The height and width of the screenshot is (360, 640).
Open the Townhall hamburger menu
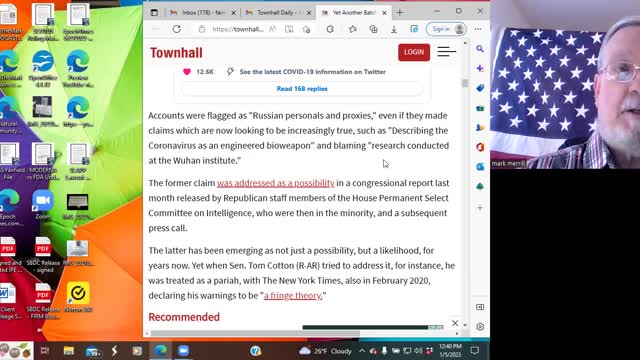[446, 52]
